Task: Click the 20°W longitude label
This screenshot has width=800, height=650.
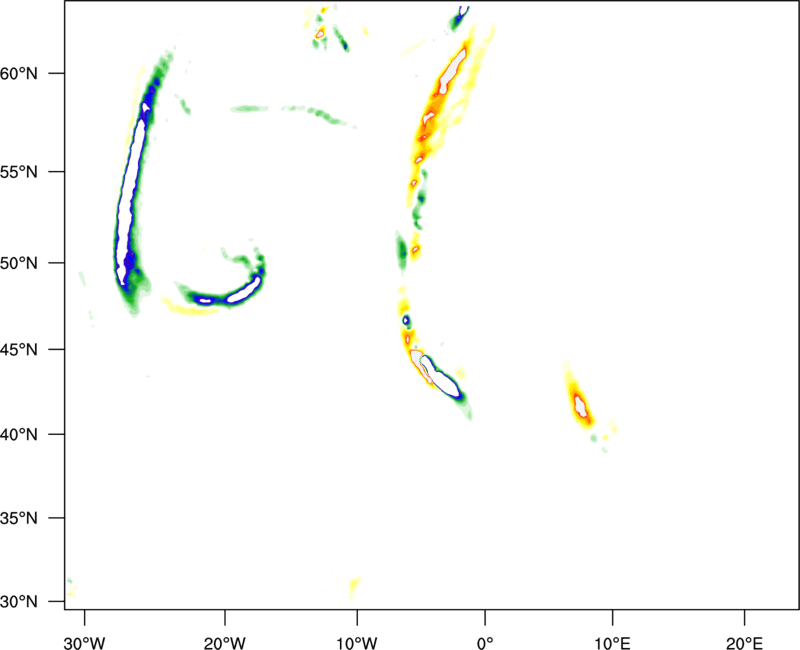Action: click(224, 643)
